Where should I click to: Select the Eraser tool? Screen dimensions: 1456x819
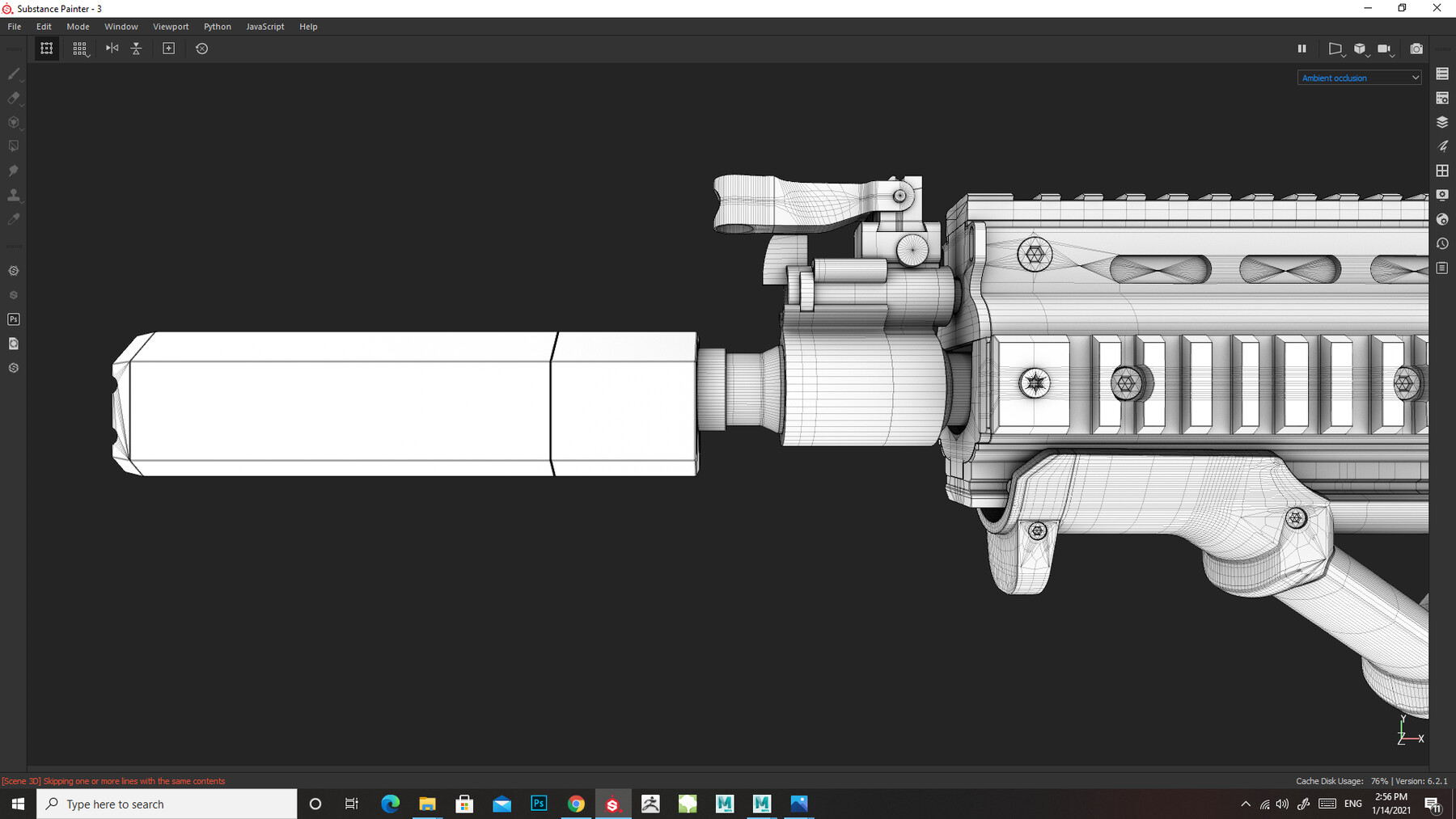[13, 99]
